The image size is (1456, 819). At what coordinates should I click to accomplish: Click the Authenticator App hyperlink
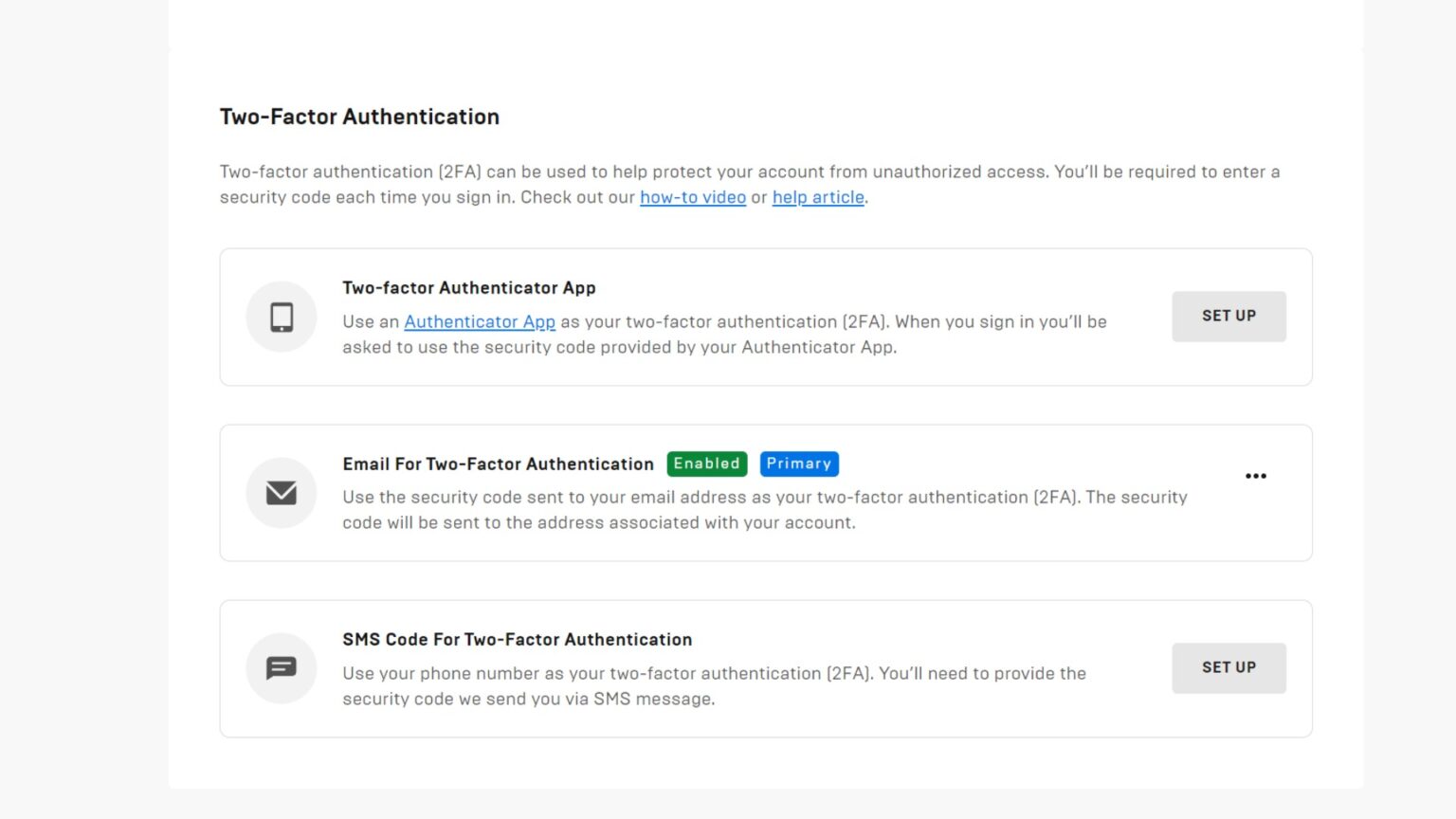click(x=480, y=321)
